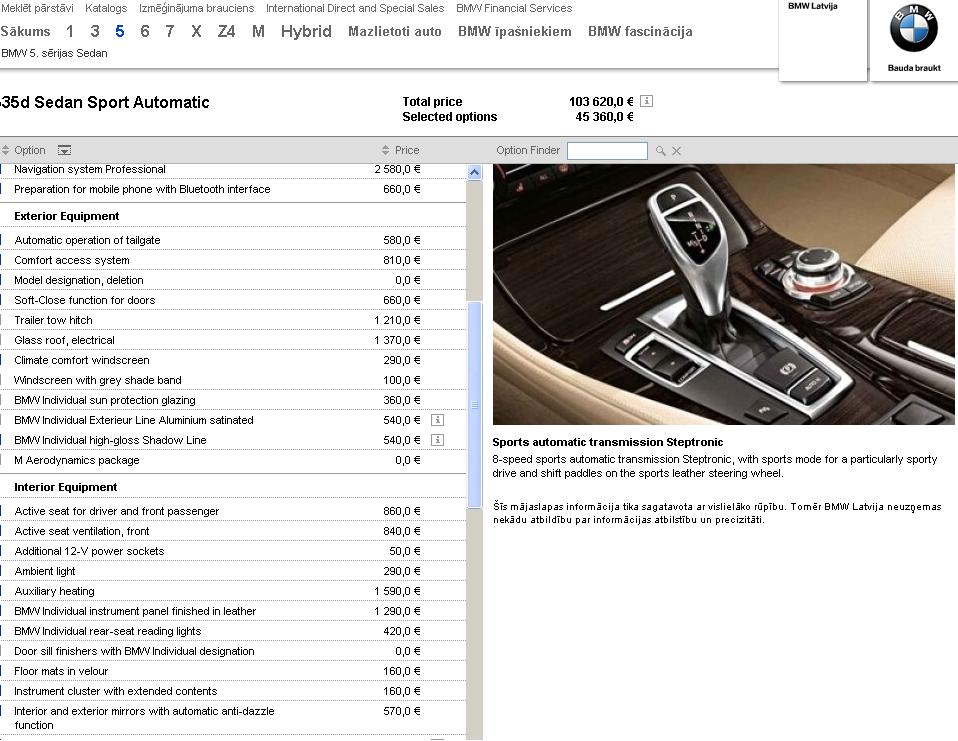Image resolution: width=958 pixels, height=741 pixels.
Task: Select BMW Individual rear-seat reading lights row
Action: click(233, 631)
